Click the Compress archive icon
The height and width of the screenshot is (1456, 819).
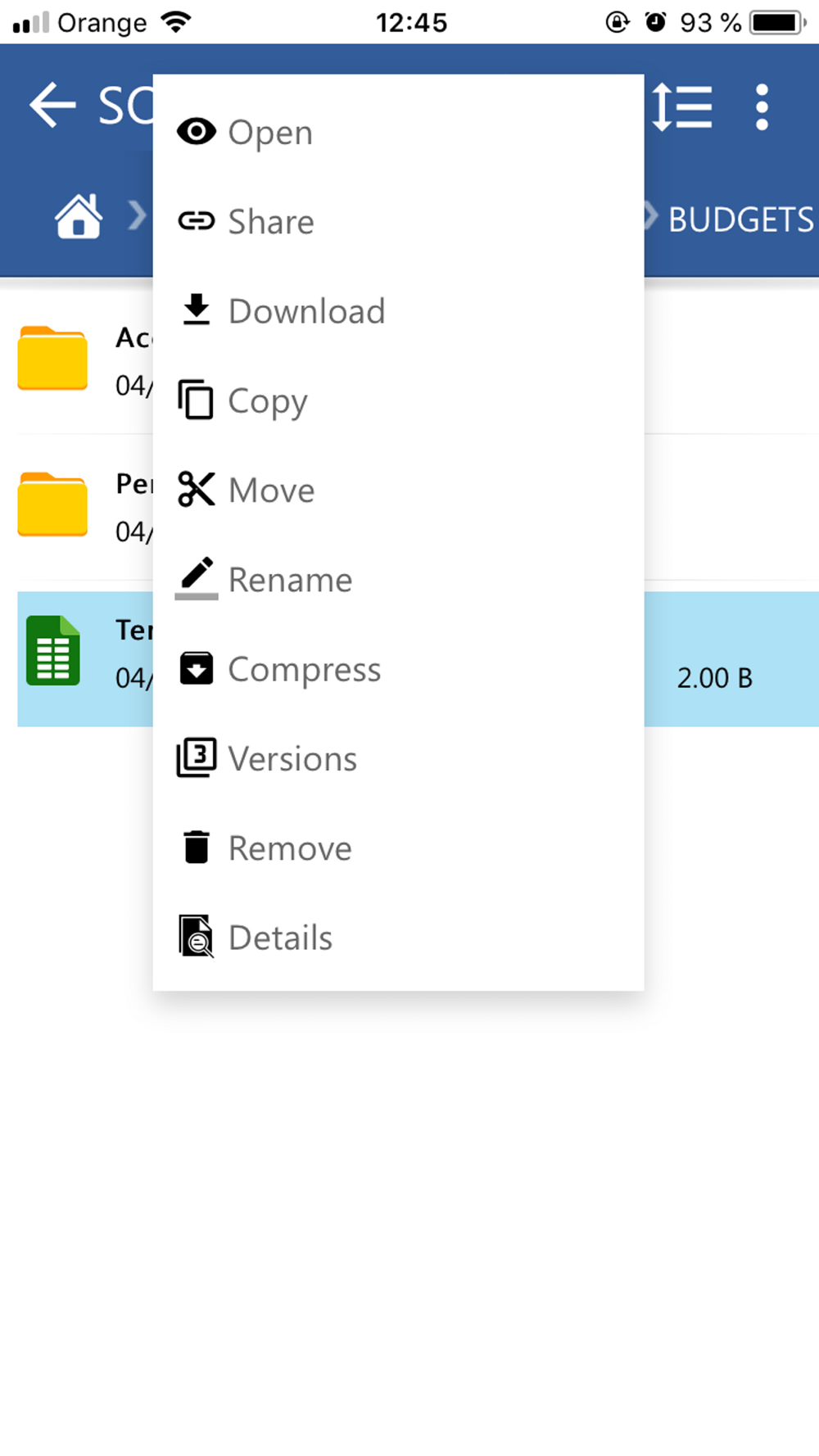(197, 668)
